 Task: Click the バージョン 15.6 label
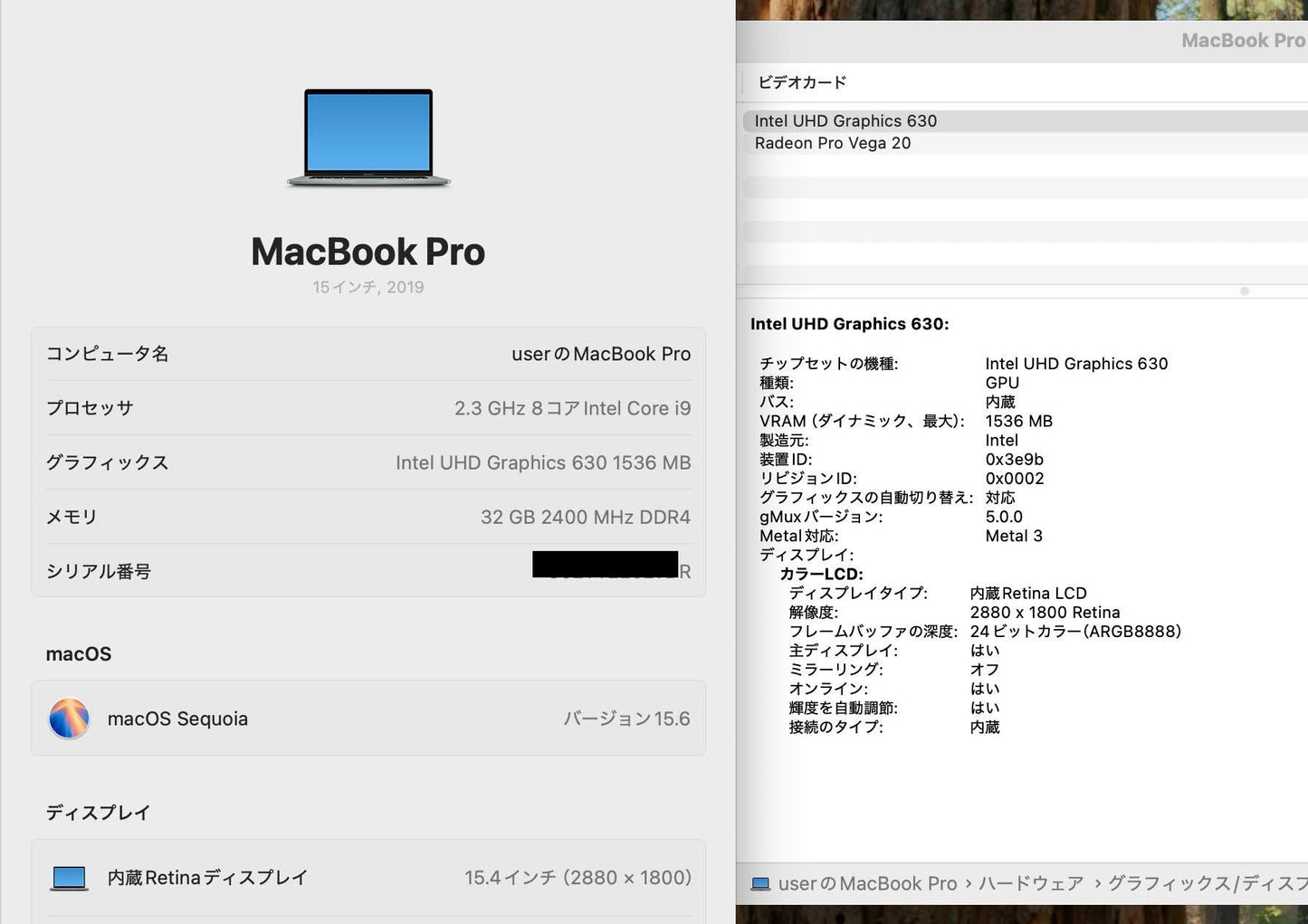627,718
